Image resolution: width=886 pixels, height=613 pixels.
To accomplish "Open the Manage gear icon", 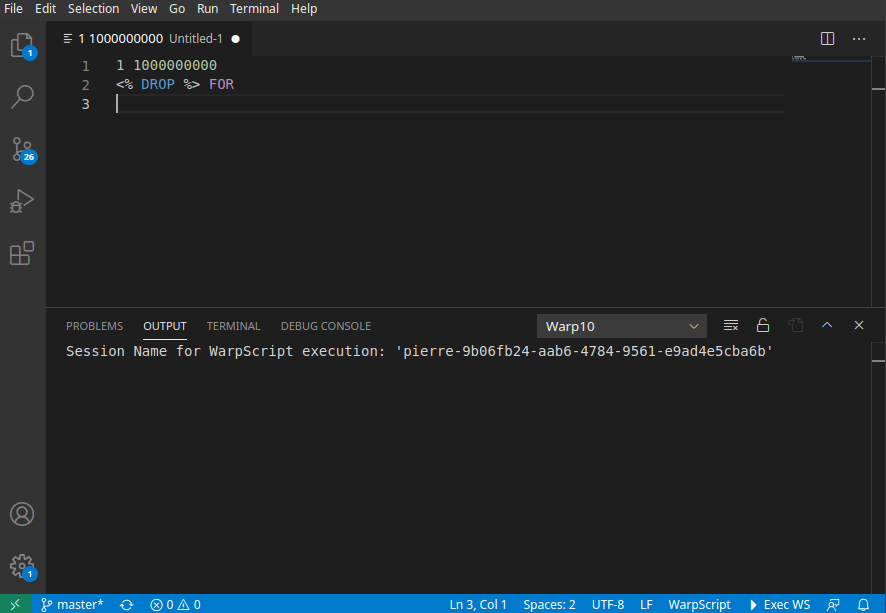I will coord(23,567).
